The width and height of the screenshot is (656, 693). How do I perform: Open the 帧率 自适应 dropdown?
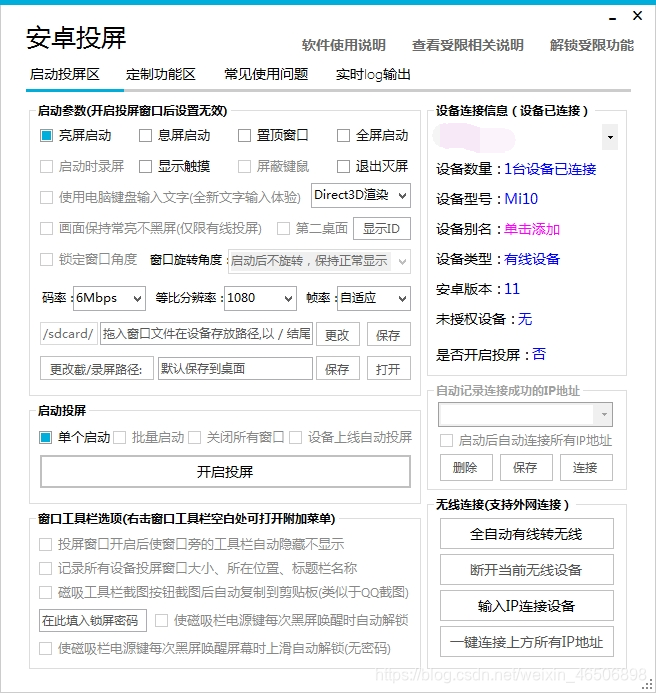pos(374,298)
